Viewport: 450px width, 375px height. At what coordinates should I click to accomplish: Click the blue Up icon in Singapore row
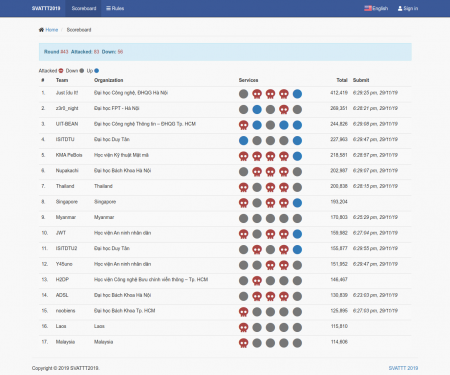(x=297, y=203)
